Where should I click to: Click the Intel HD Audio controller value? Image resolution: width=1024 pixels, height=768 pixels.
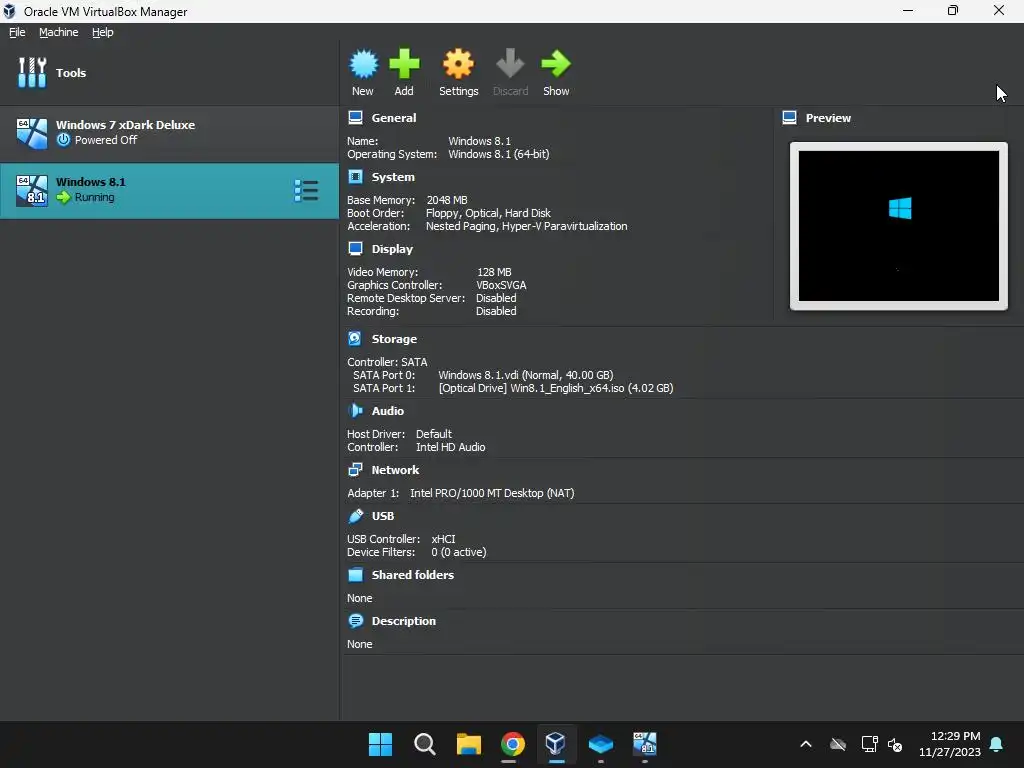(x=451, y=447)
